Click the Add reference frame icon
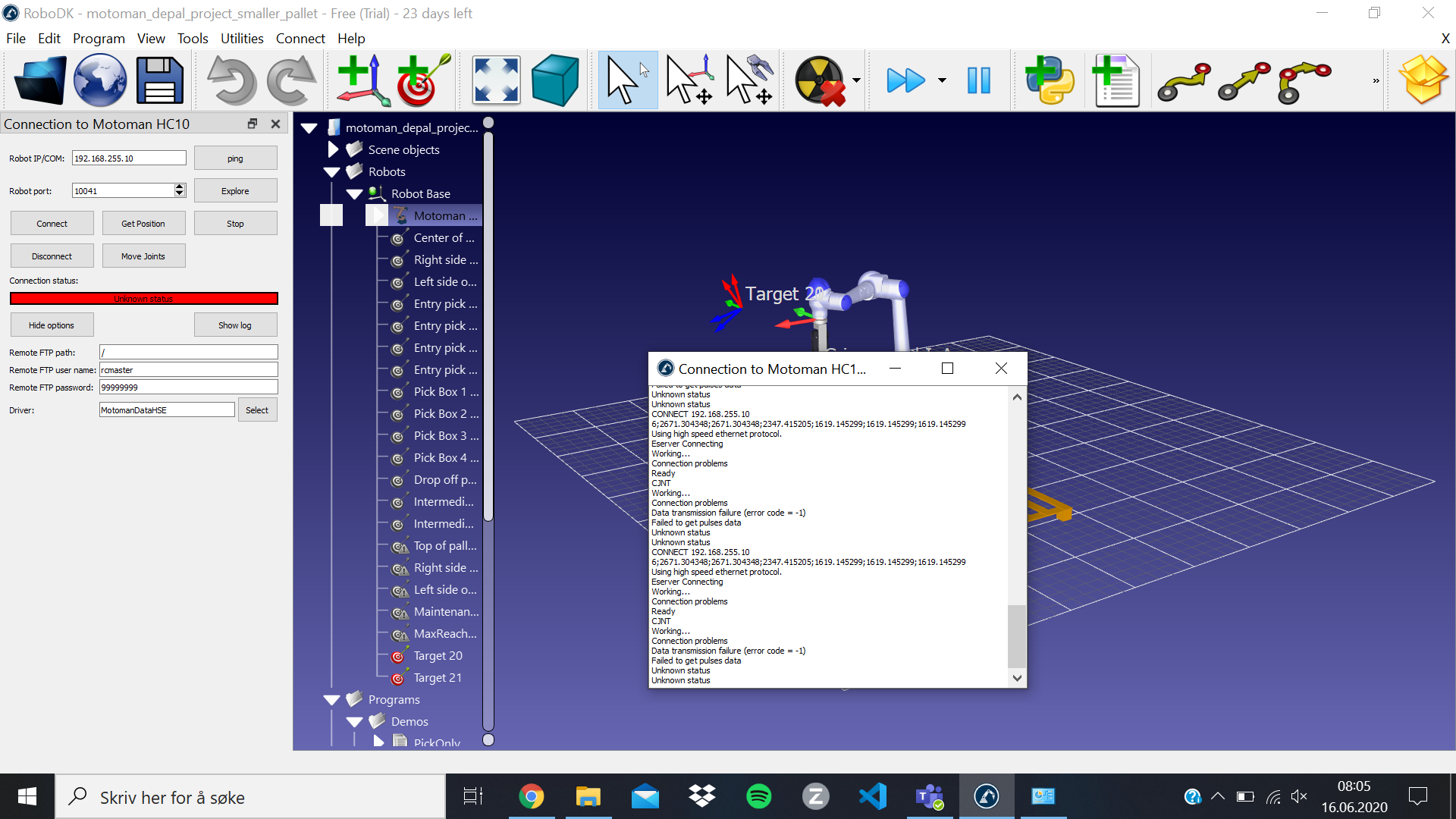1456x819 pixels. [x=362, y=80]
